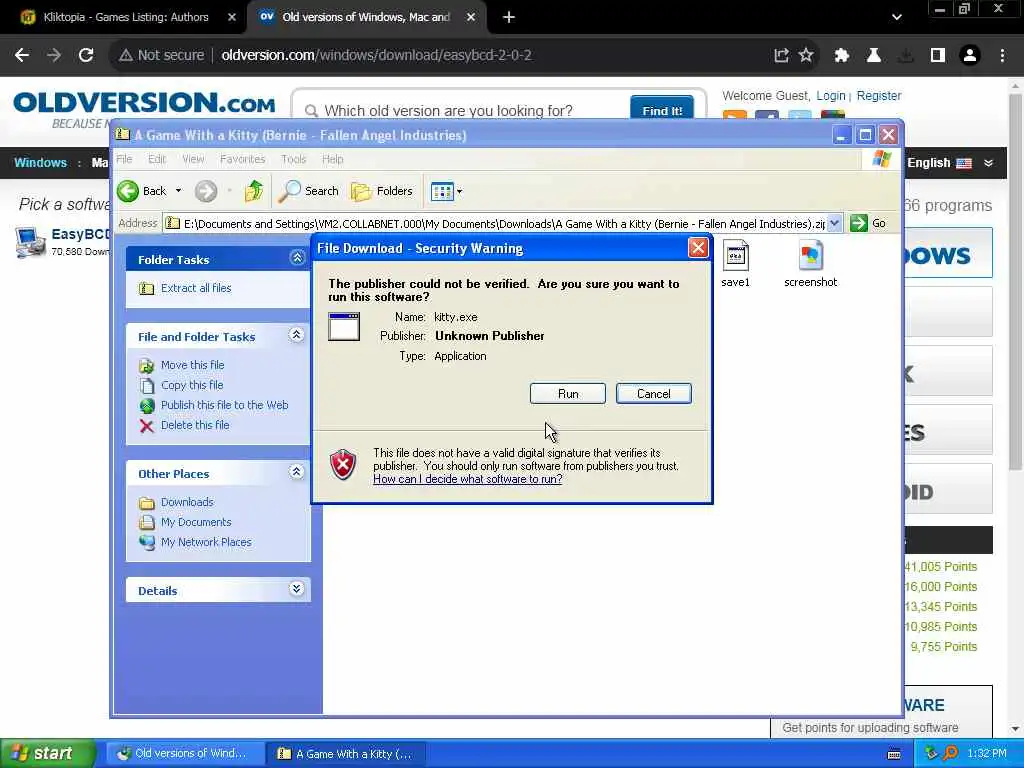This screenshot has width=1024, height=768.
Task: Click the magnifier icon in system tray
Action: pyautogui.click(x=951, y=754)
